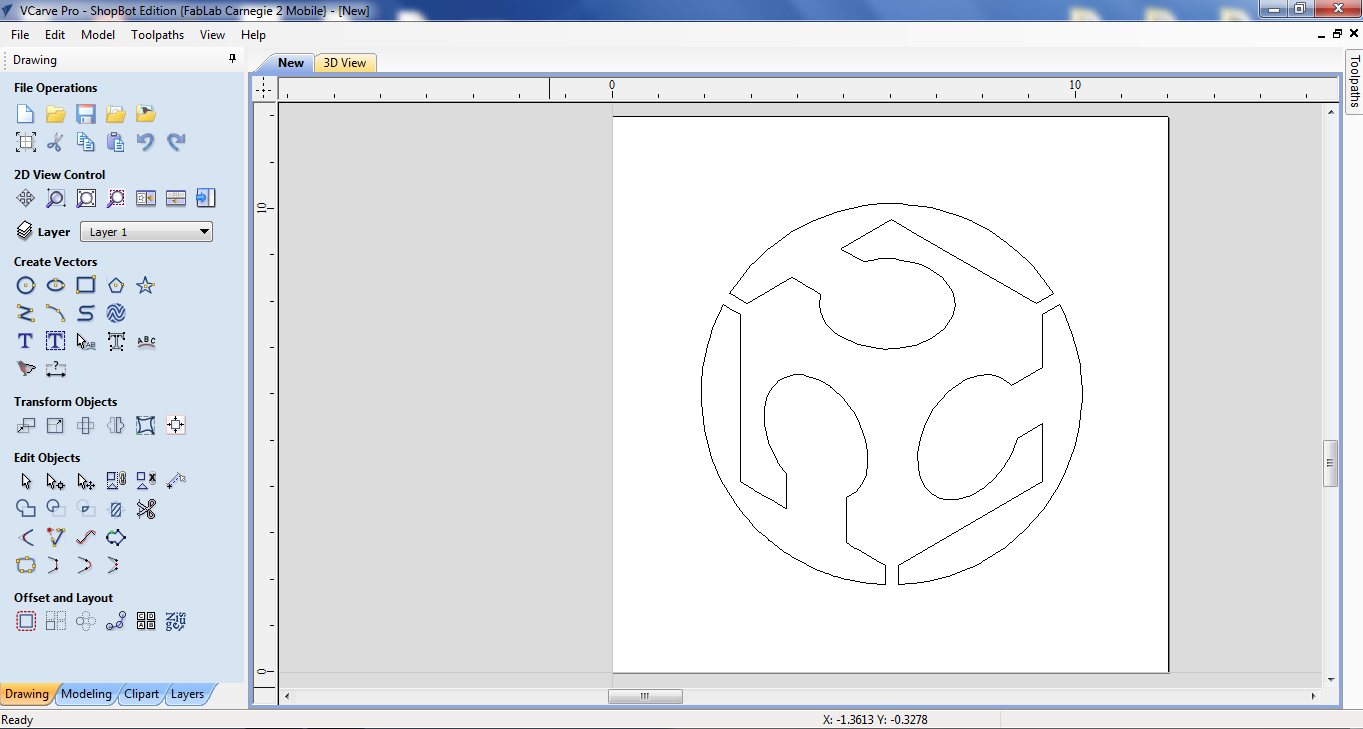This screenshot has width=1363, height=729.
Task: Open the View menu
Action: [212, 34]
